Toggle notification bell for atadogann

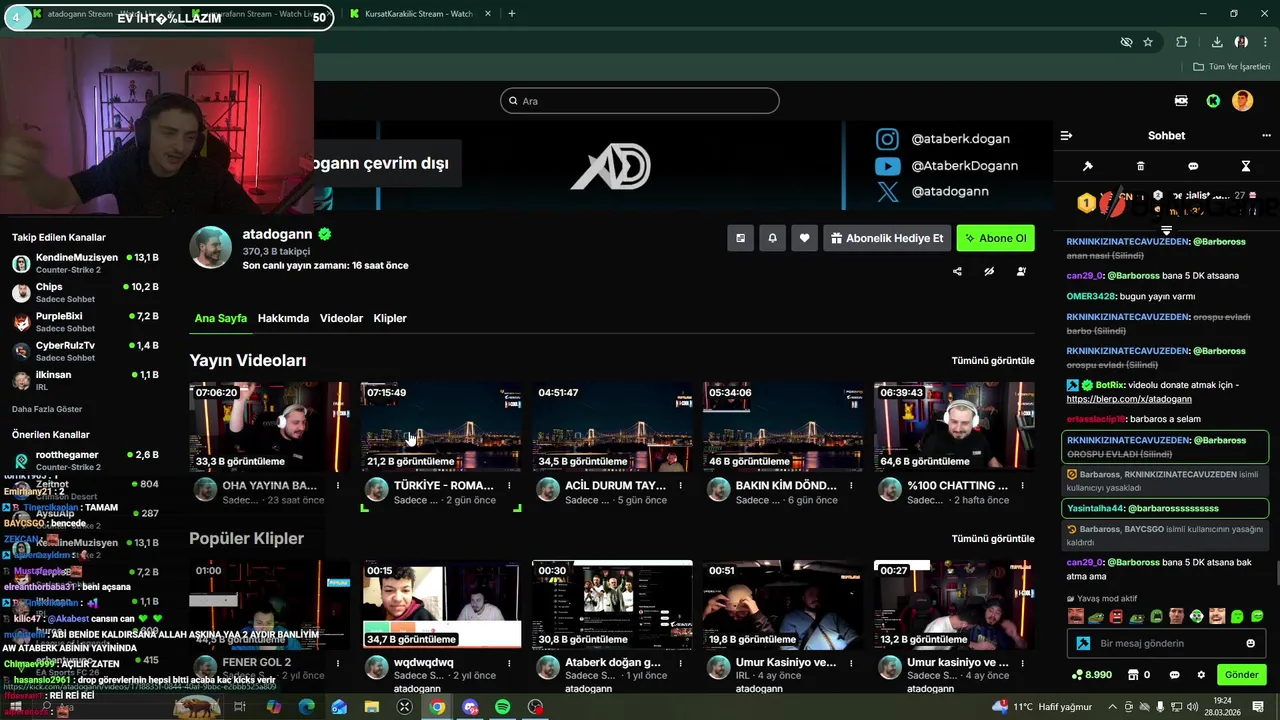click(x=772, y=238)
